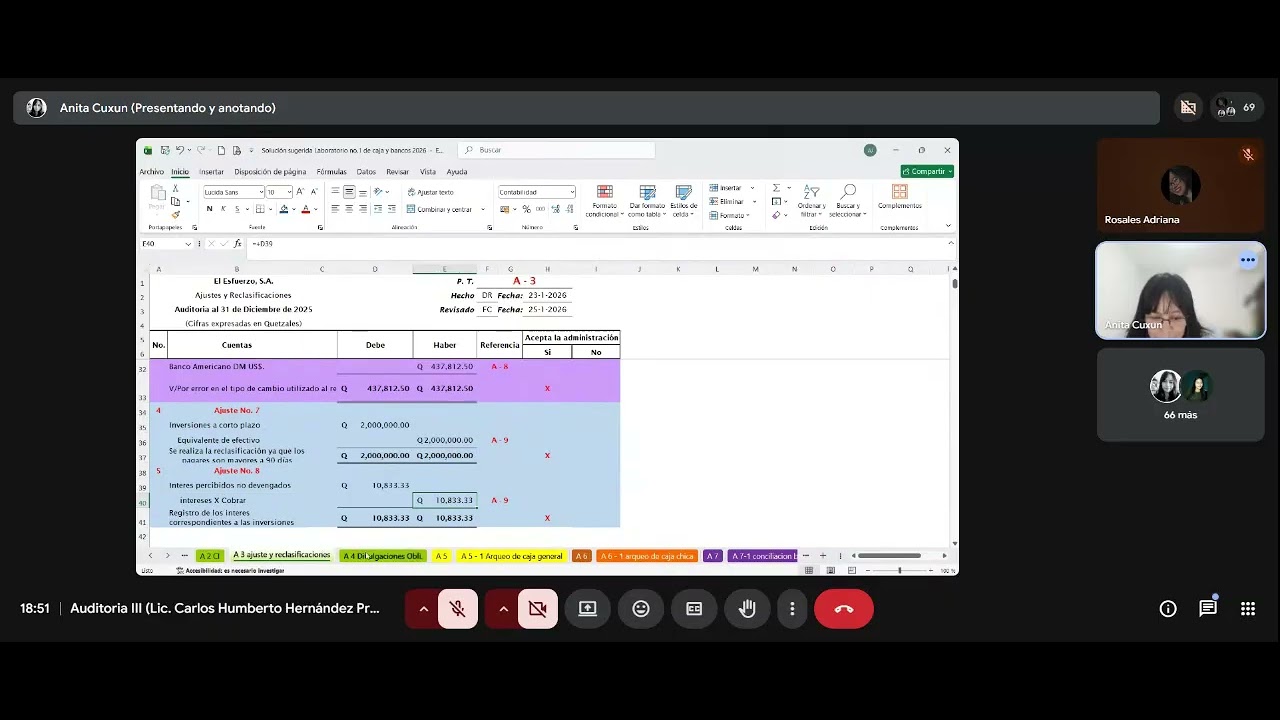Click the raise hand icon in Meet
1280x720 pixels.
pyautogui.click(x=747, y=609)
